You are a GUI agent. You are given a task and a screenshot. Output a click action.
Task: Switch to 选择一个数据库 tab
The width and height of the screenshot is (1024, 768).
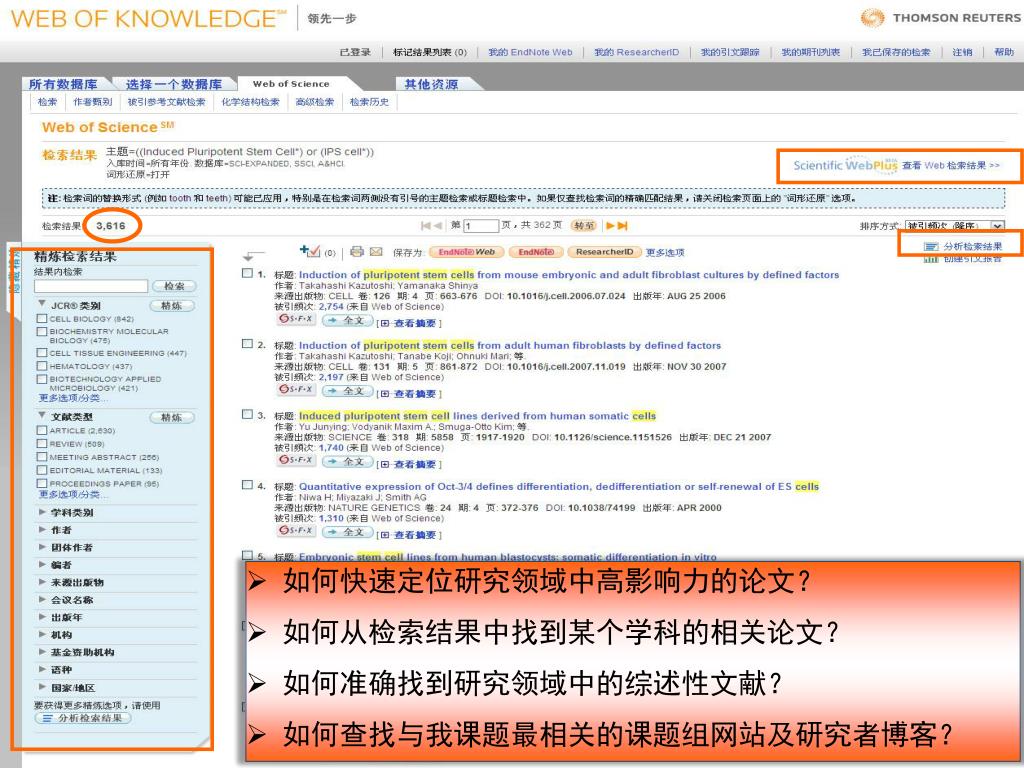(174, 84)
